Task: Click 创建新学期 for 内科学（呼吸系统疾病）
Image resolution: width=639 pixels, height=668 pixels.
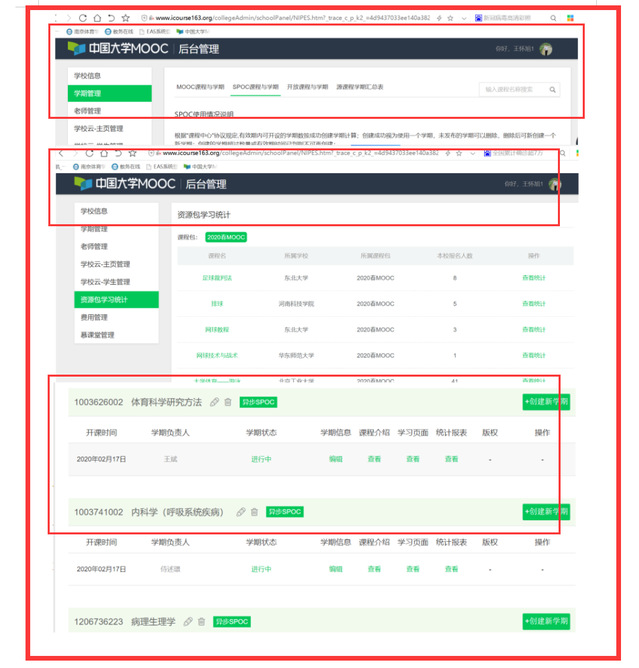Action: 546,512
